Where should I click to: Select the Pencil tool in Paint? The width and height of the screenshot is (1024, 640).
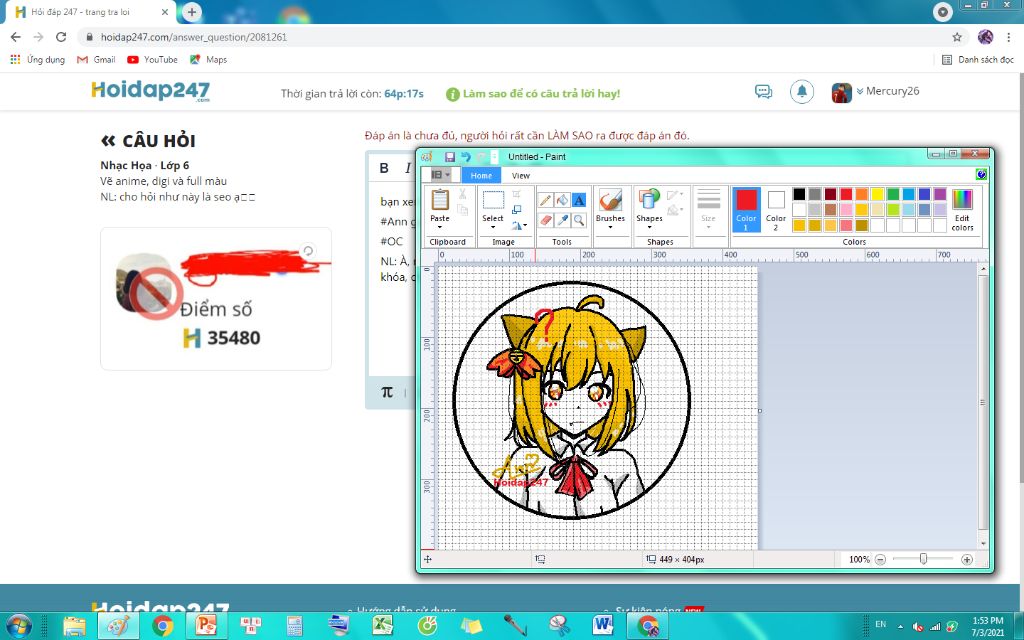tap(545, 200)
